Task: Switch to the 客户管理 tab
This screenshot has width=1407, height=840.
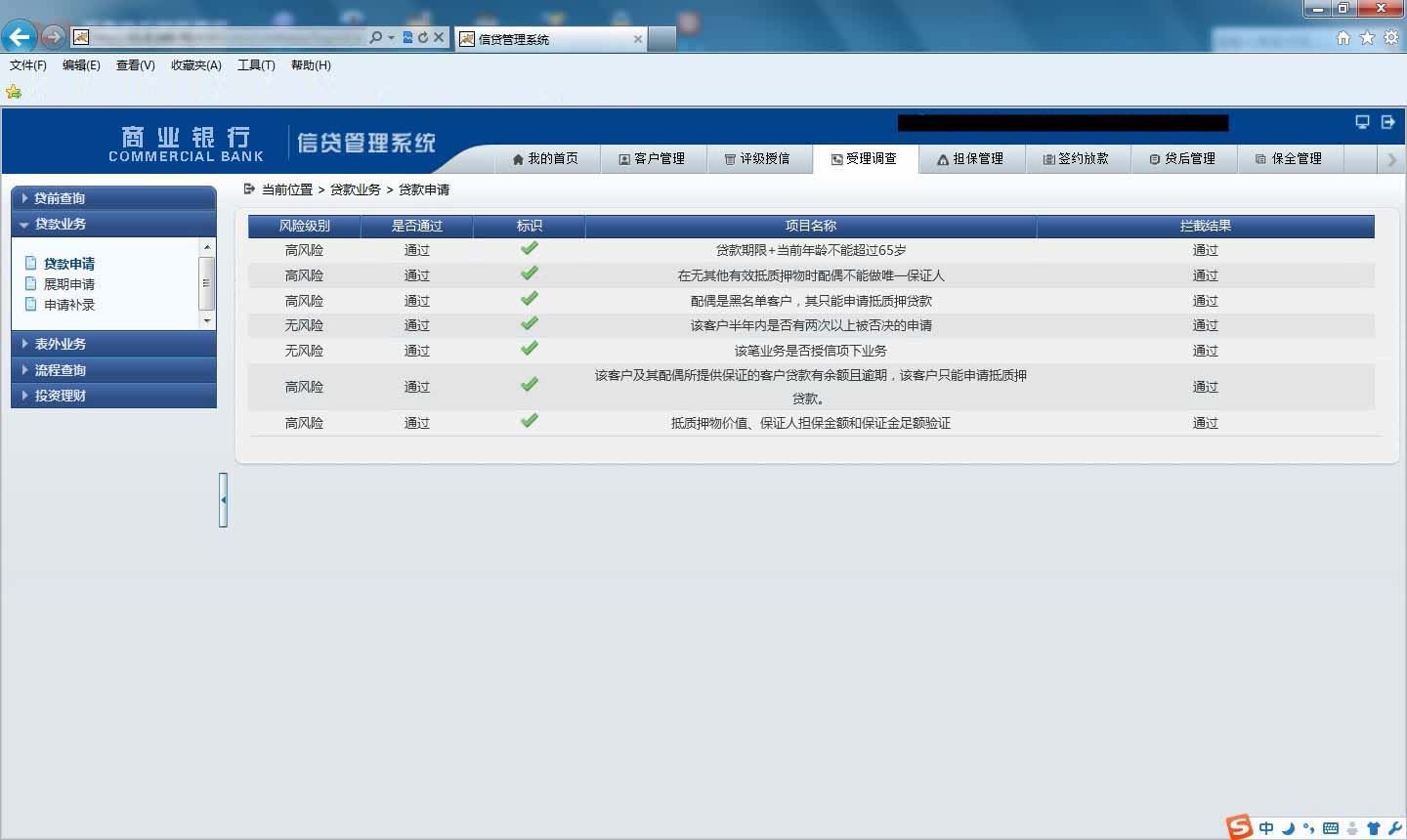Action: click(x=652, y=158)
